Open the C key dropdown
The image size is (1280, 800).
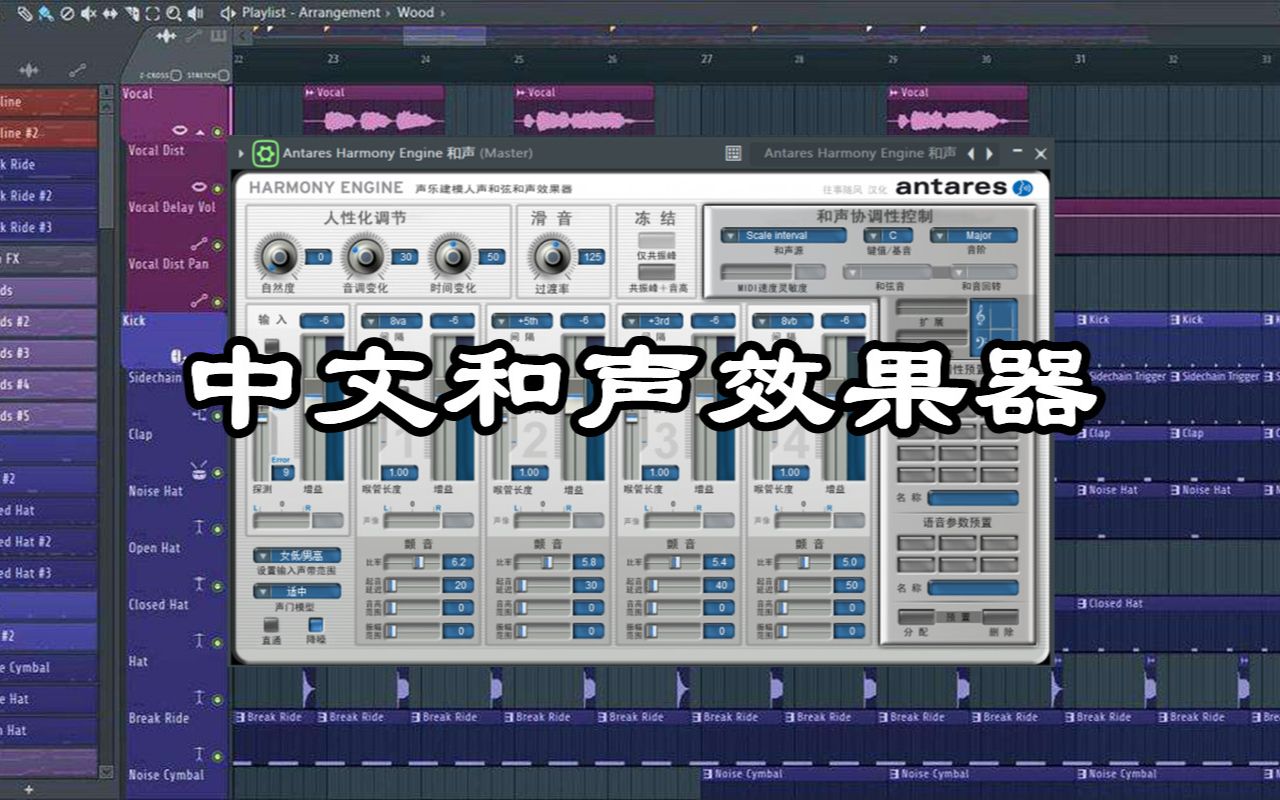tap(888, 236)
